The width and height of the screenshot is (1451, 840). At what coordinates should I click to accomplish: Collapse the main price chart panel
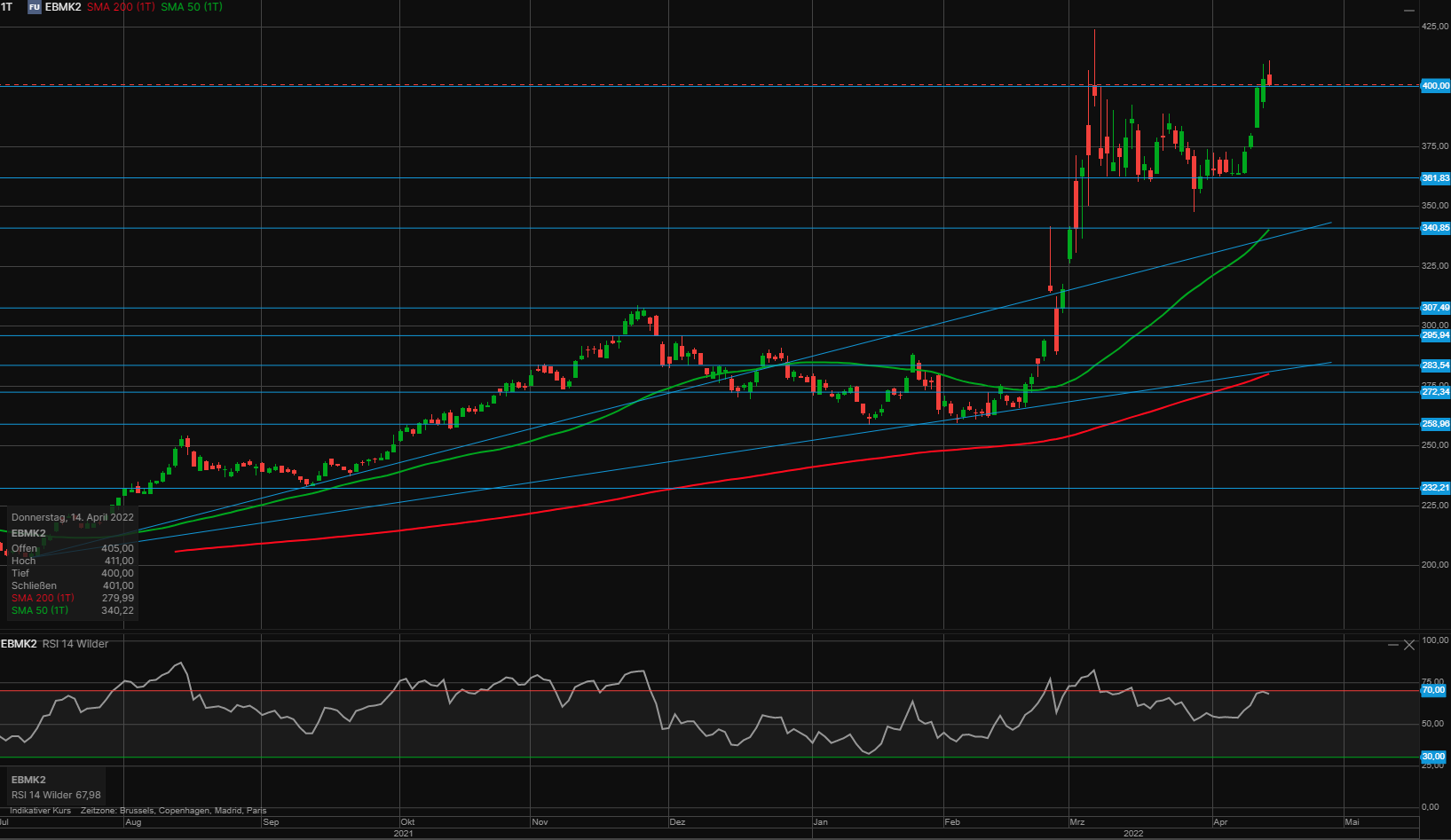[1408, 10]
